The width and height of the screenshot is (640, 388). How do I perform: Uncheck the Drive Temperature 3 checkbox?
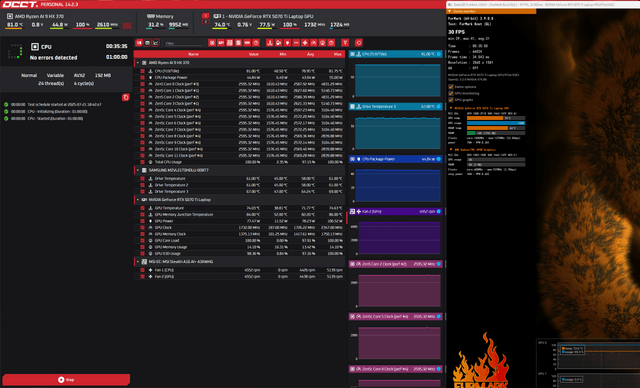[142, 191]
